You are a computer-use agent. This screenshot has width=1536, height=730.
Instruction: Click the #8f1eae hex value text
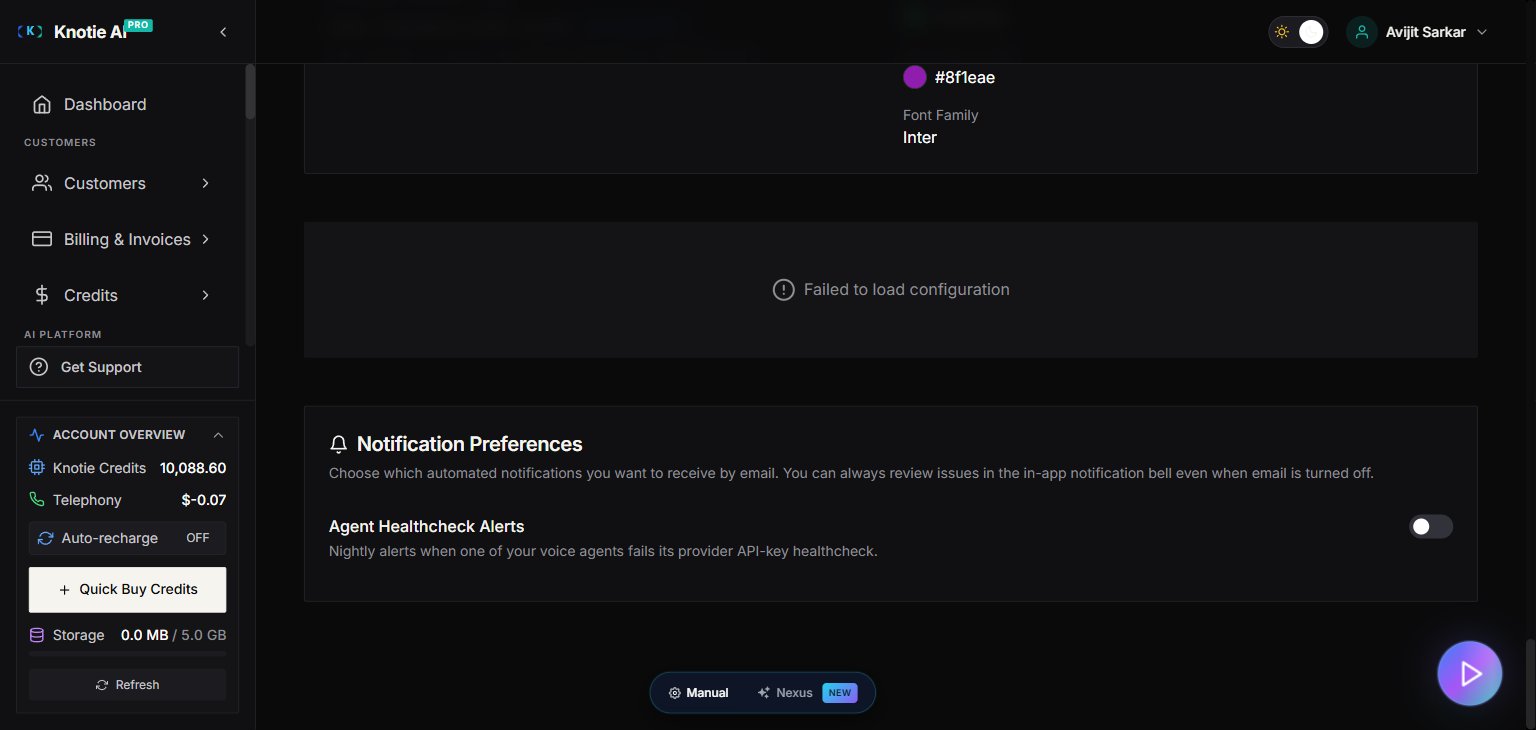click(x=965, y=77)
